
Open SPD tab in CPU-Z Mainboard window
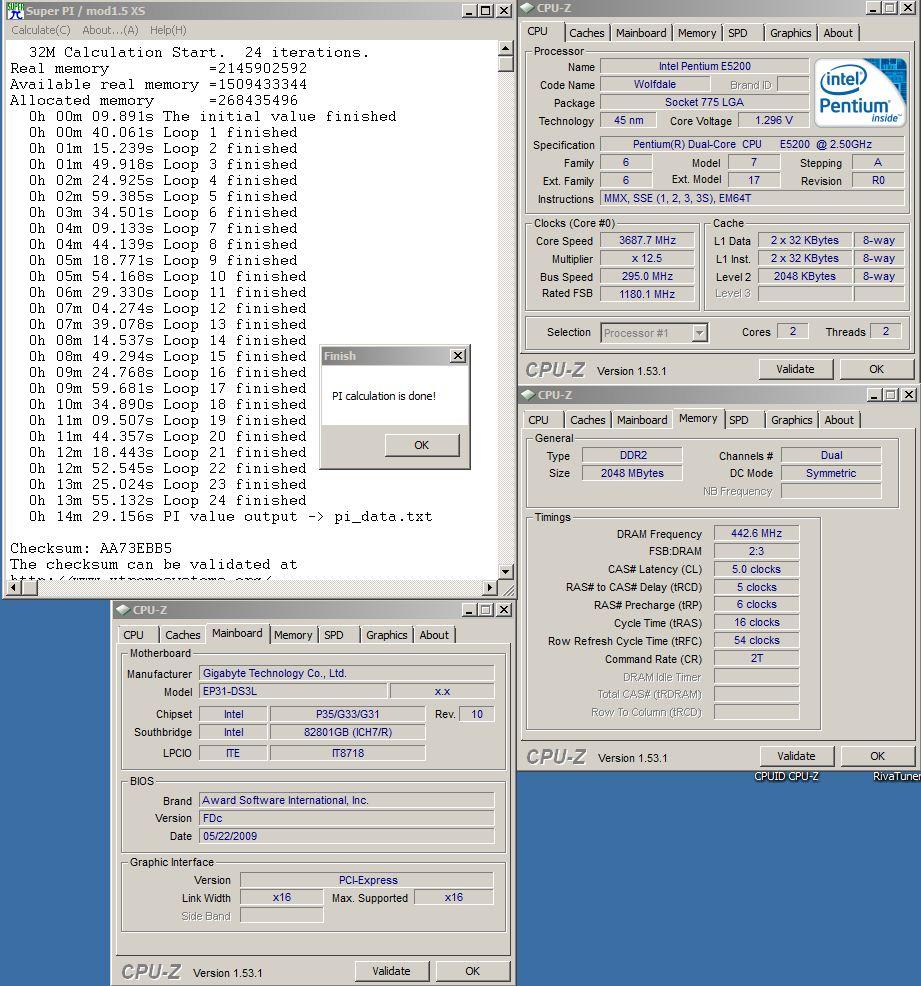334,635
